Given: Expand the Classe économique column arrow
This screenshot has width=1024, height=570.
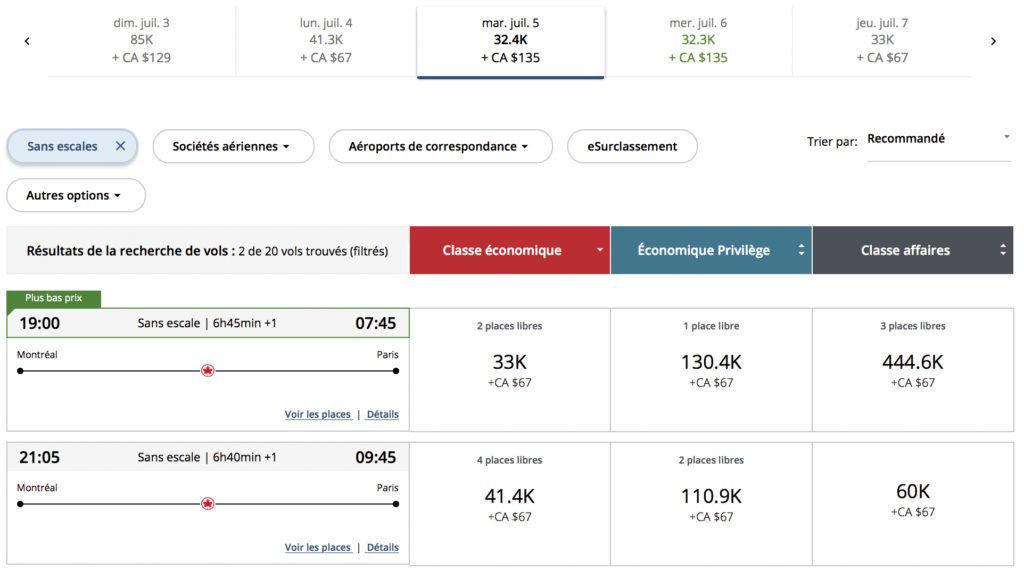Looking at the screenshot, I should tap(600, 250).
